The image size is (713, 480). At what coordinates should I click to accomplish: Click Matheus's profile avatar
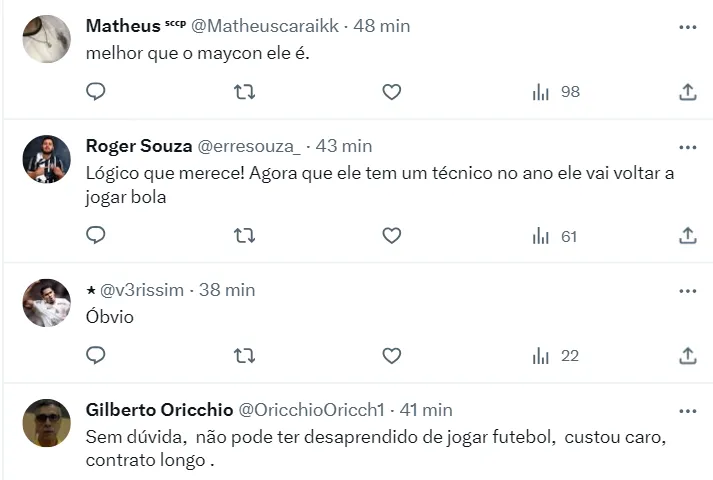[x=47, y=39]
